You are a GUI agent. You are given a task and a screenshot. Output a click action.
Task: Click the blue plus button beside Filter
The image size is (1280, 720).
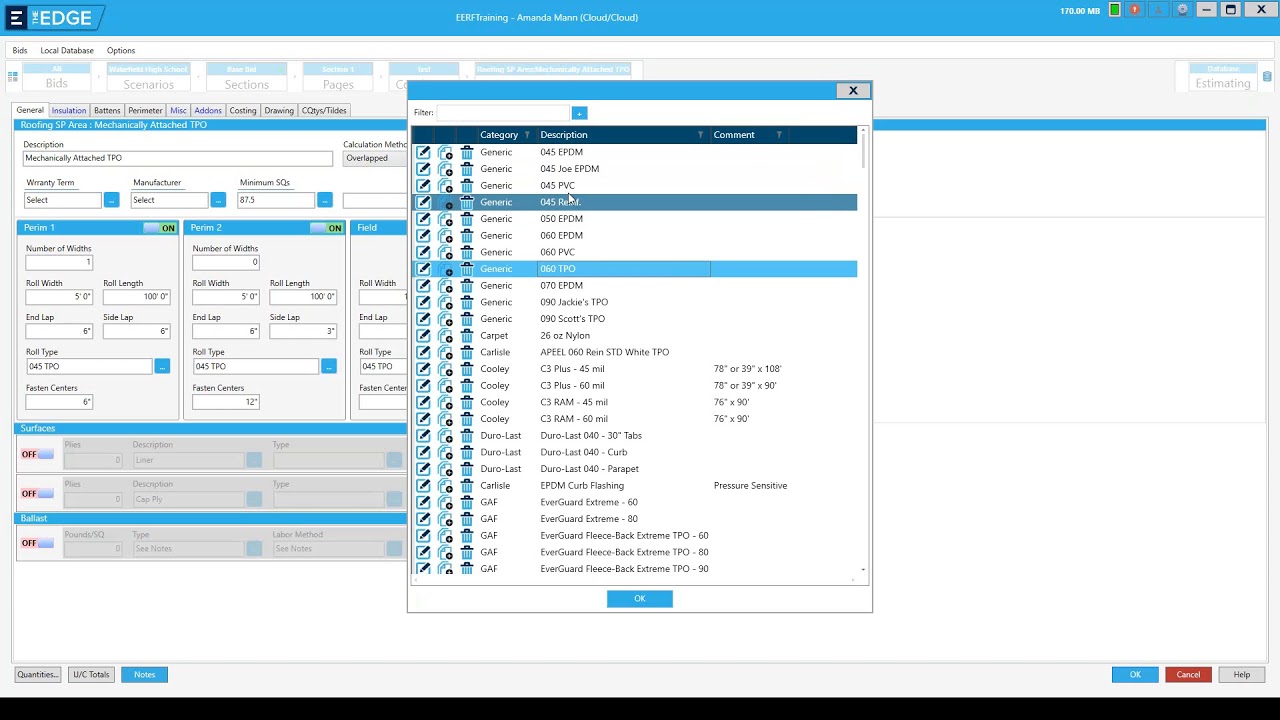[579, 113]
